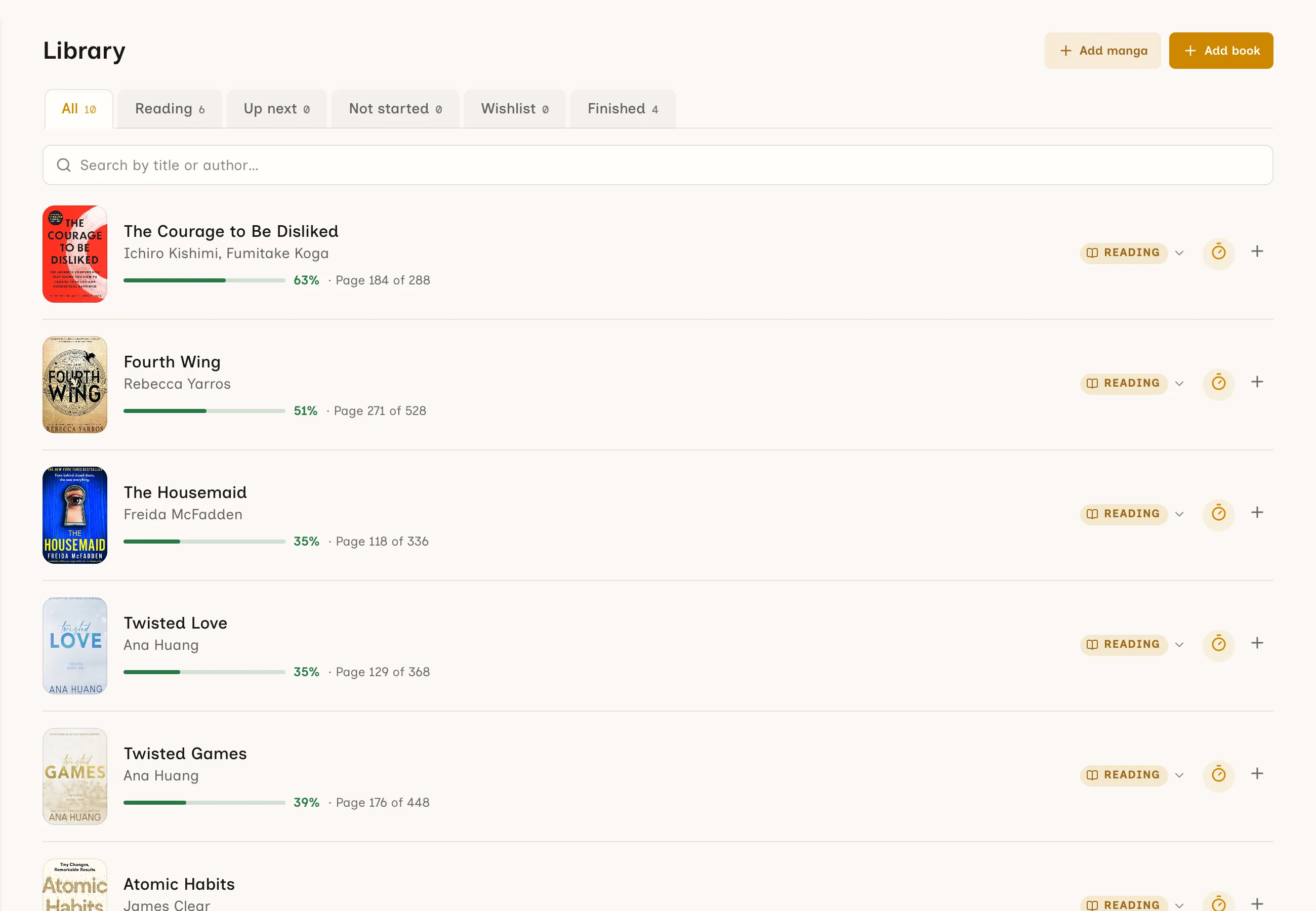Click The Housemaid cover thumbnail

point(75,515)
